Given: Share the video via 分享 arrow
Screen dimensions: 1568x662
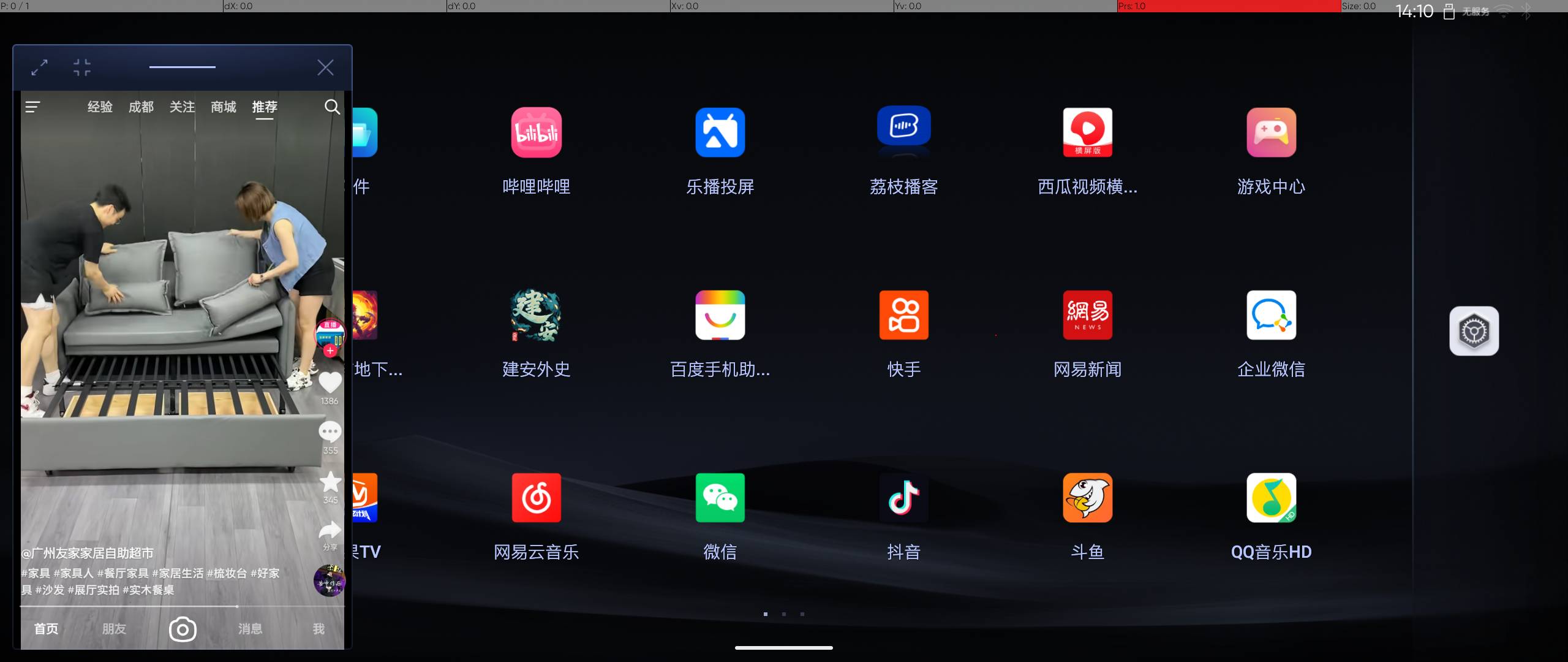Looking at the screenshot, I should point(330,530).
